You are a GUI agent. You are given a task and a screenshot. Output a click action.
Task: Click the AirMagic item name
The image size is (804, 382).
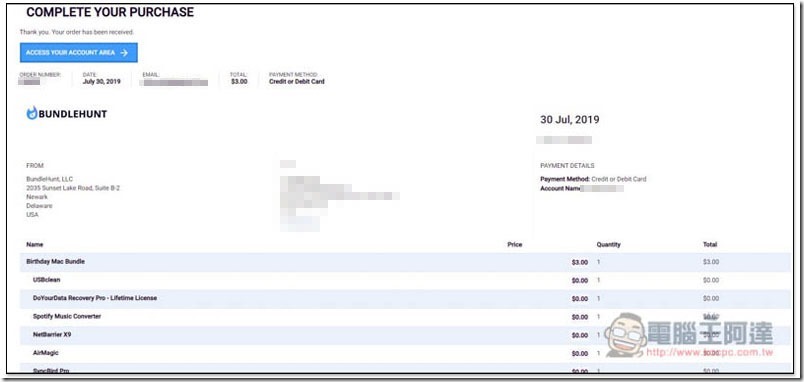tap(46, 353)
